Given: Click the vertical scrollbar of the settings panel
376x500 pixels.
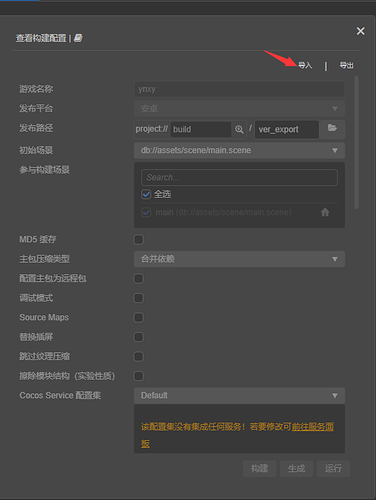Looking at the screenshot, I should click(356, 142).
